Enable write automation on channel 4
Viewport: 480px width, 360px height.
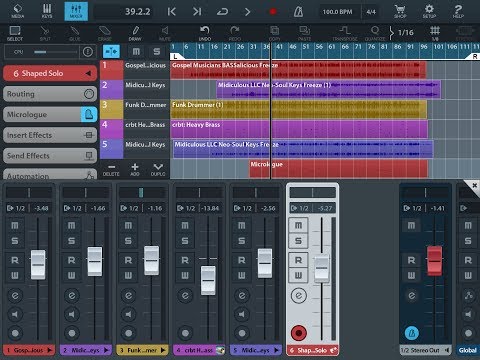pyautogui.click(x=185, y=275)
